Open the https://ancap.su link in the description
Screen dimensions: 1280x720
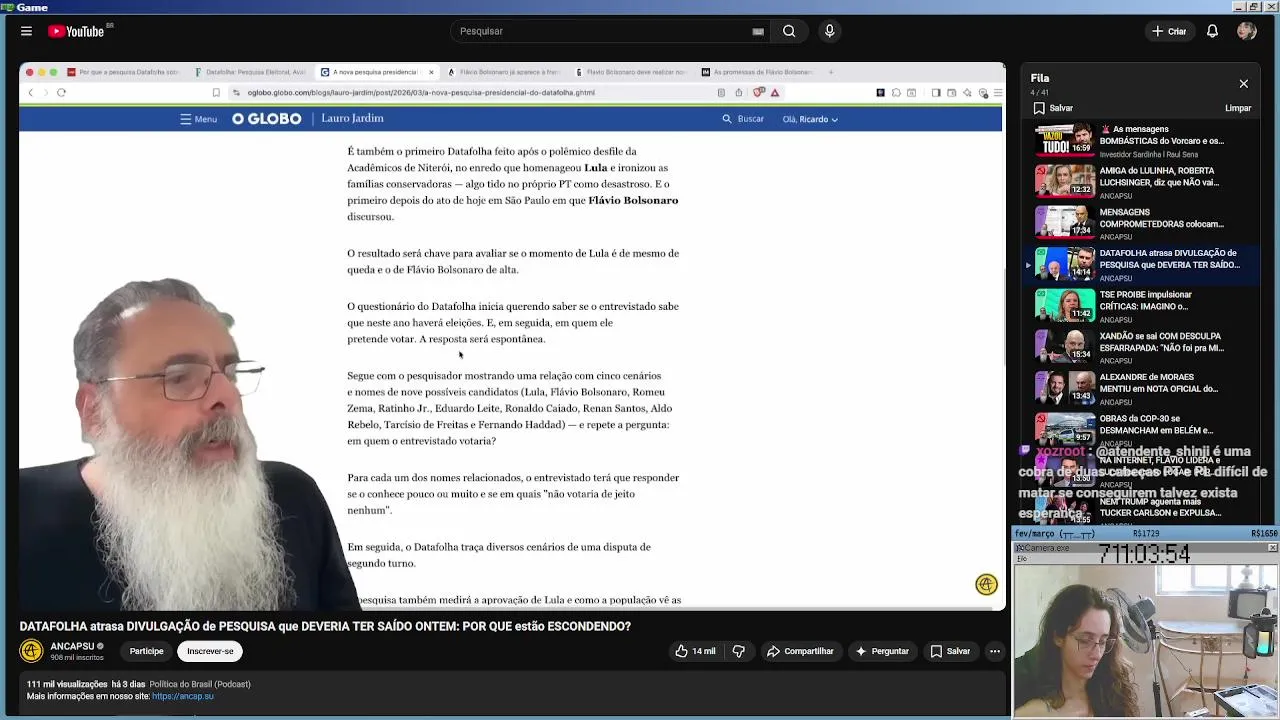[183, 696]
